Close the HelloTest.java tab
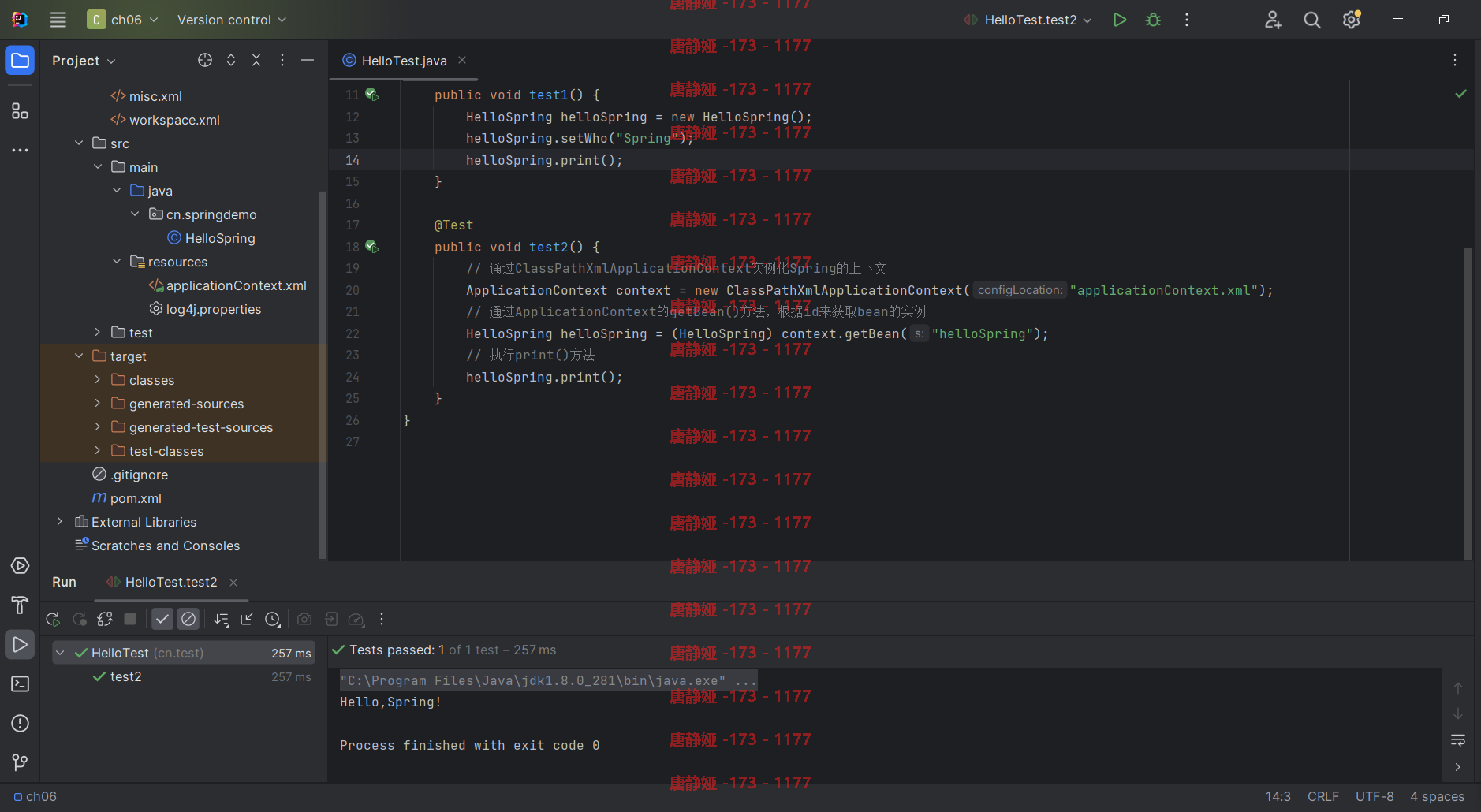1481x812 pixels. tap(462, 60)
